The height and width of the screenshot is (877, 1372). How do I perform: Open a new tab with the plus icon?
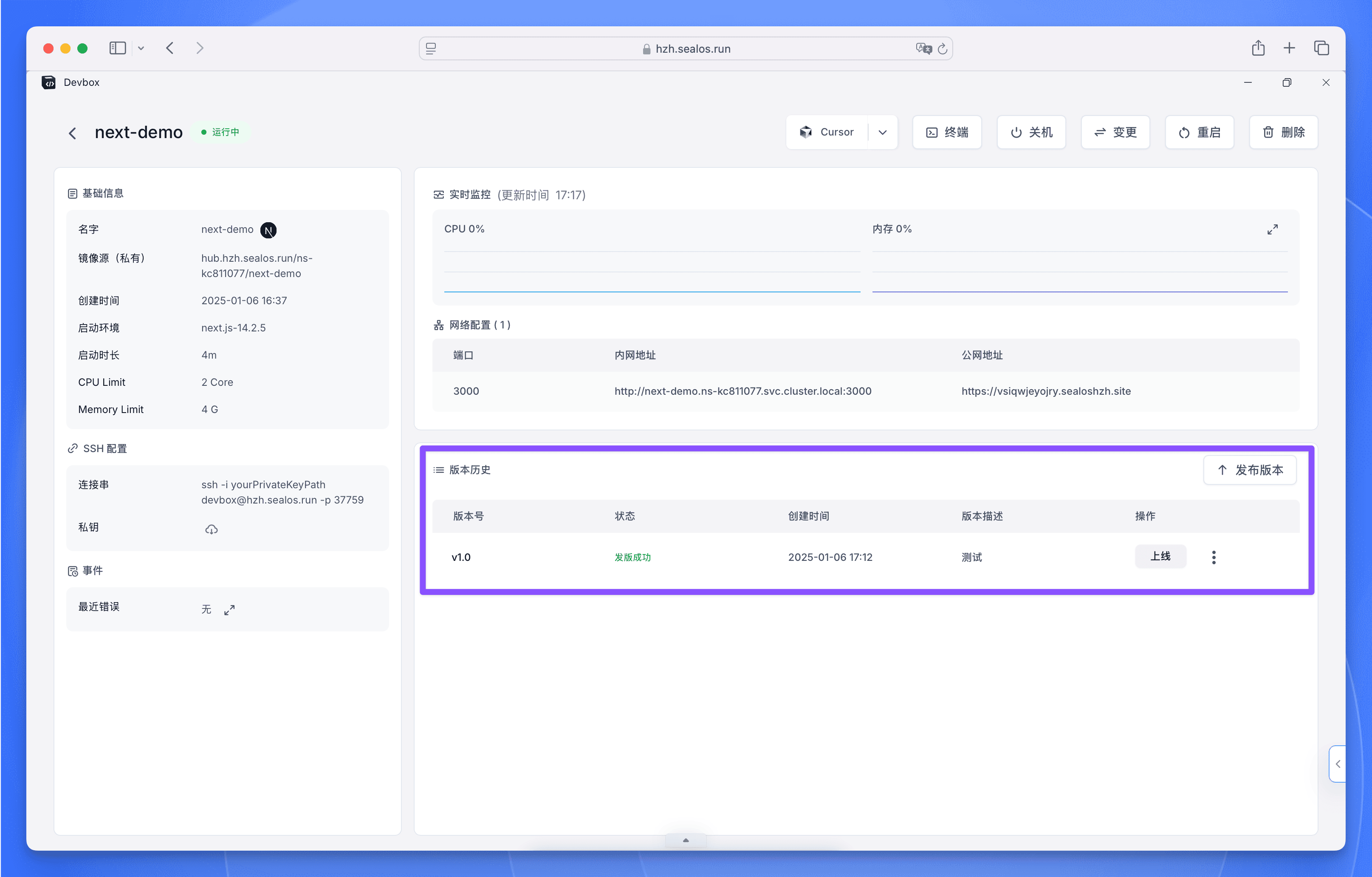(1290, 48)
